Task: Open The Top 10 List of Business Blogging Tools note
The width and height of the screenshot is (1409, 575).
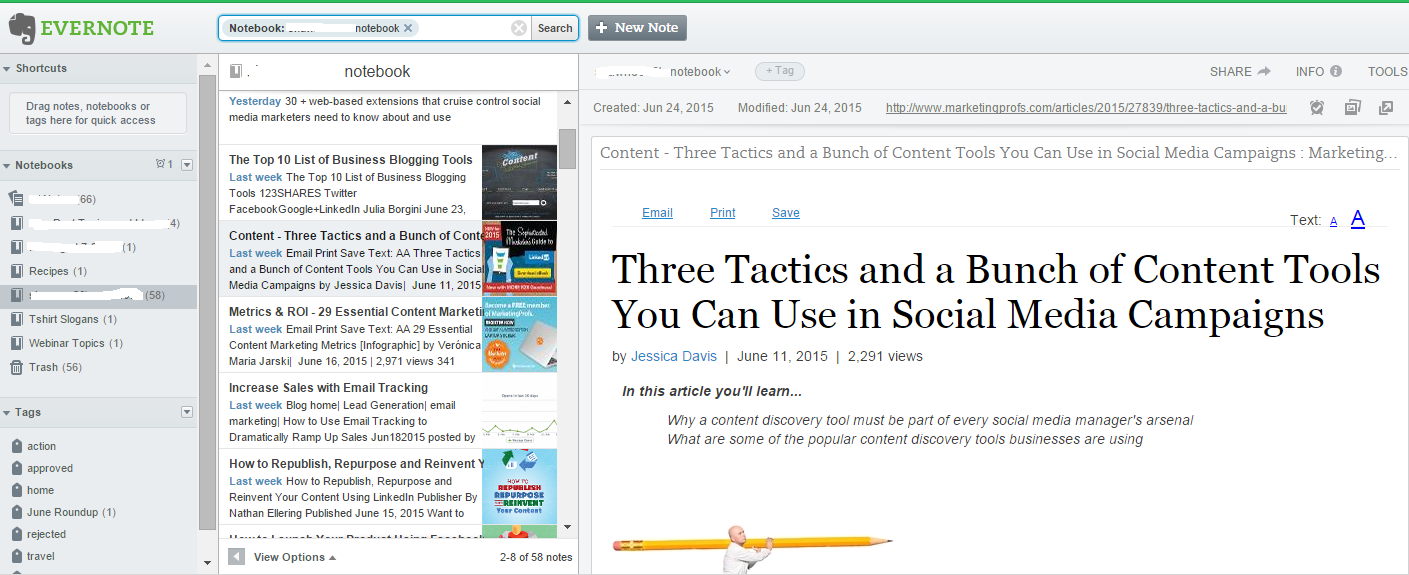Action: click(388, 182)
